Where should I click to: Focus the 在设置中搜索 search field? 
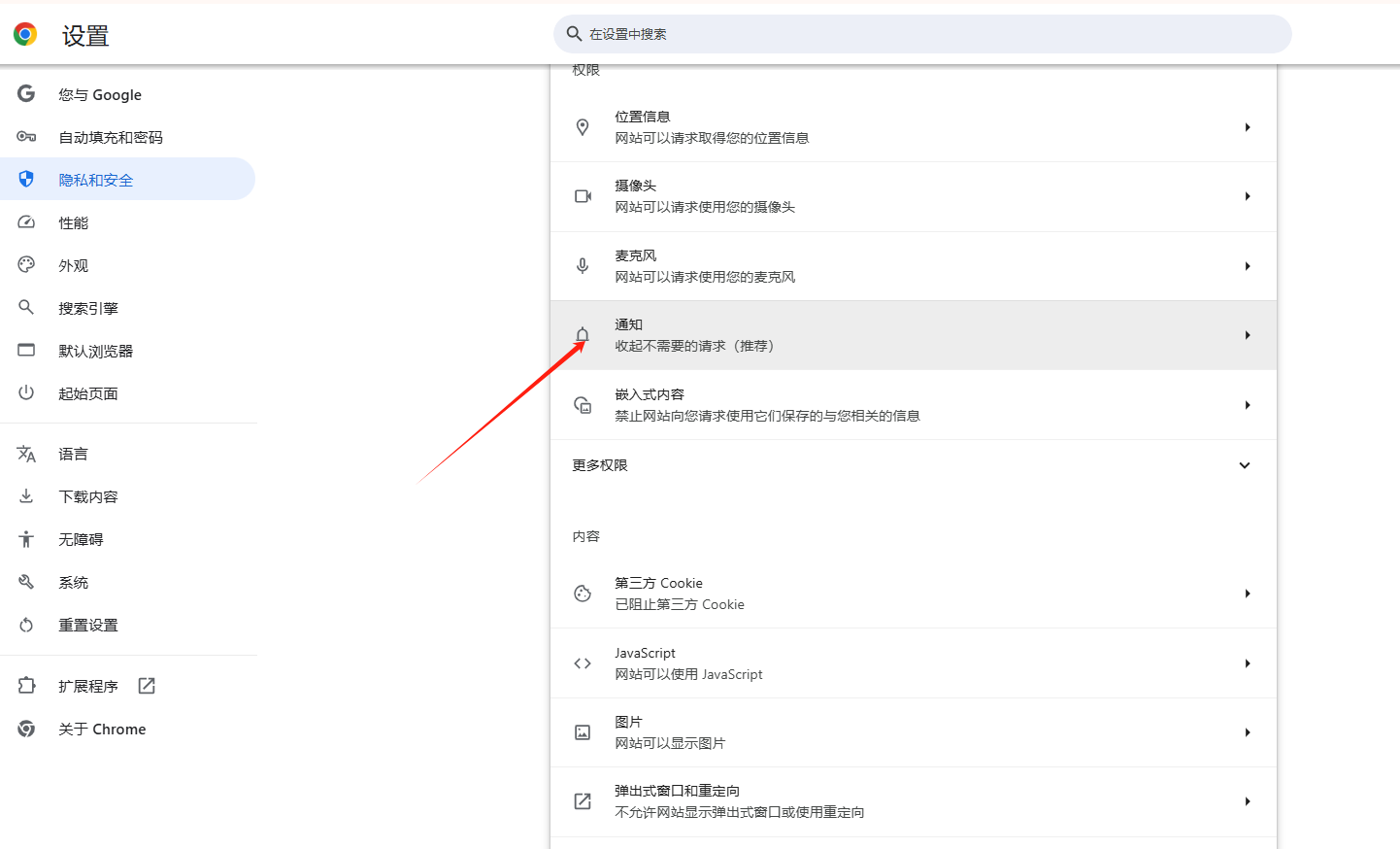pyautogui.click(x=922, y=34)
